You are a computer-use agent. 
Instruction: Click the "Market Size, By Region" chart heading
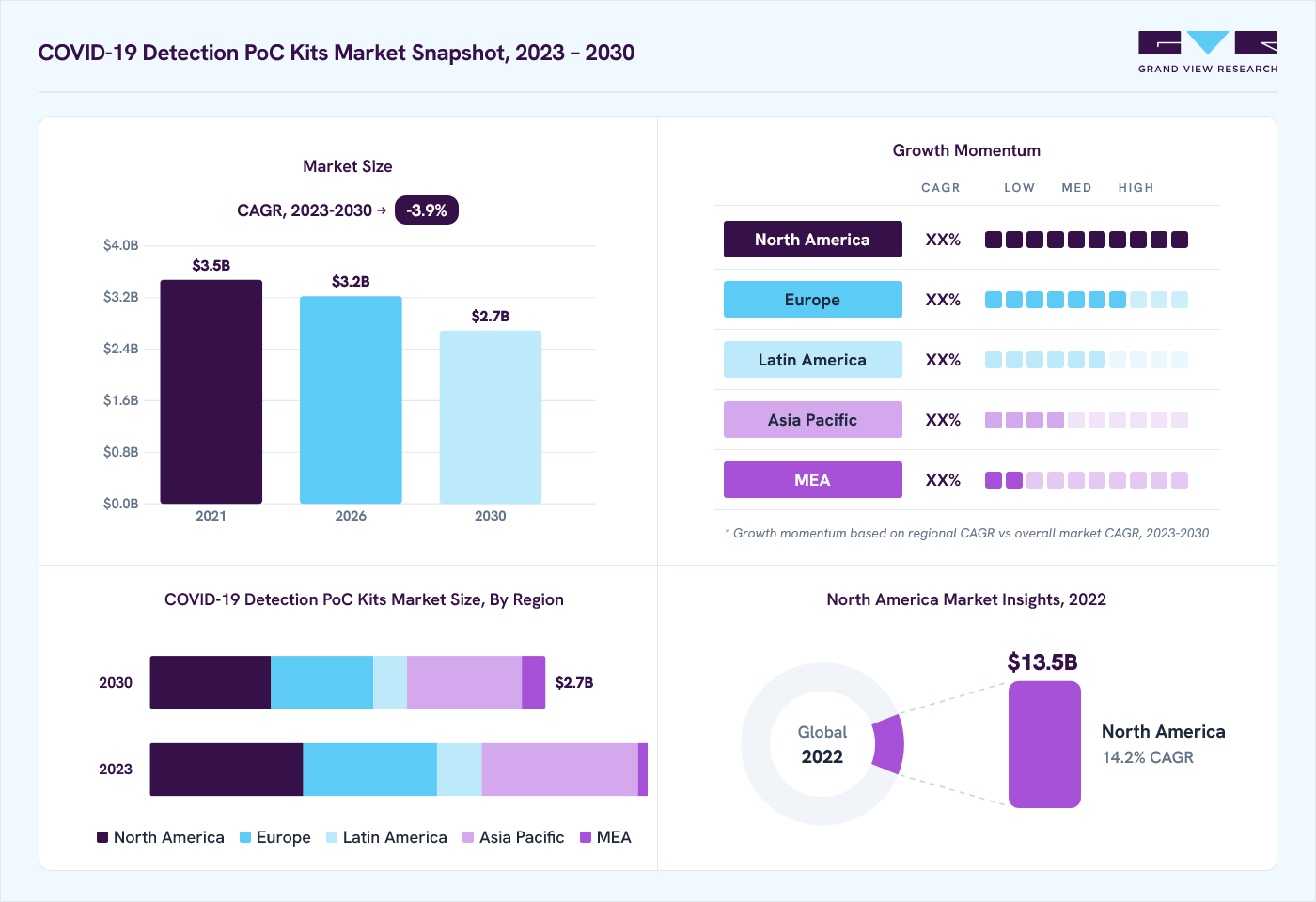[x=364, y=599]
